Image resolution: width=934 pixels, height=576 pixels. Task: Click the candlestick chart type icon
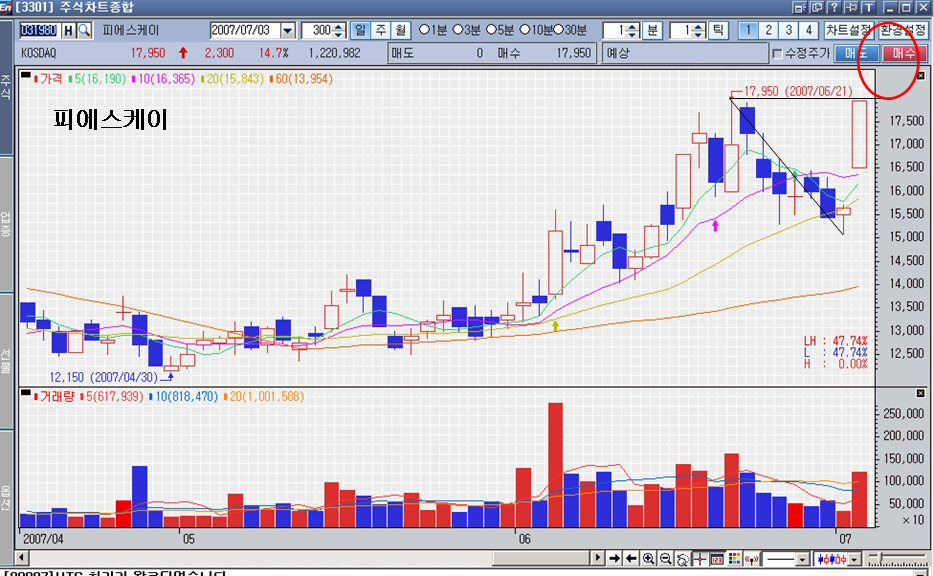[x=832, y=559]
